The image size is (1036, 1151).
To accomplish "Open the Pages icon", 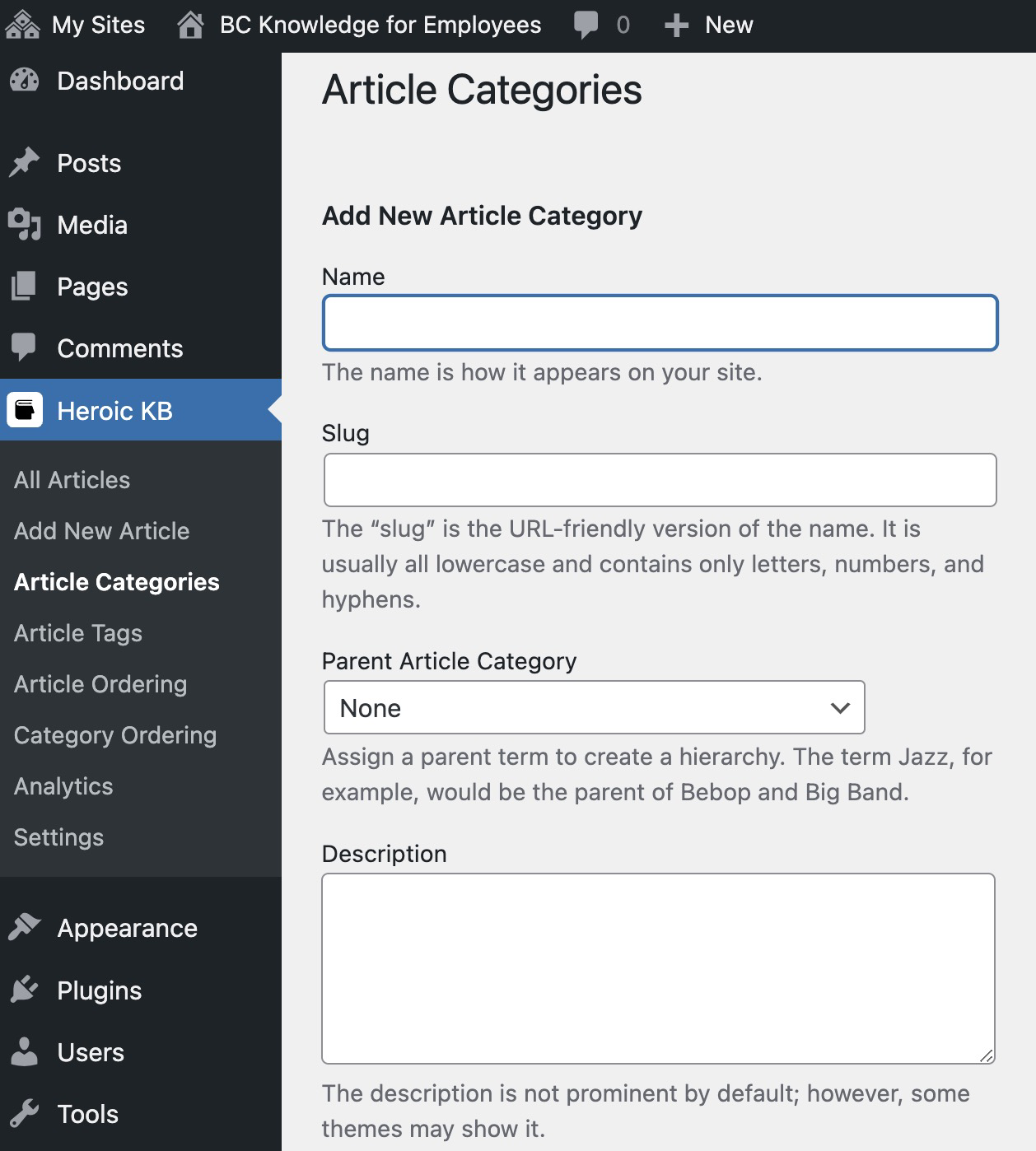I will click(26, 286).
